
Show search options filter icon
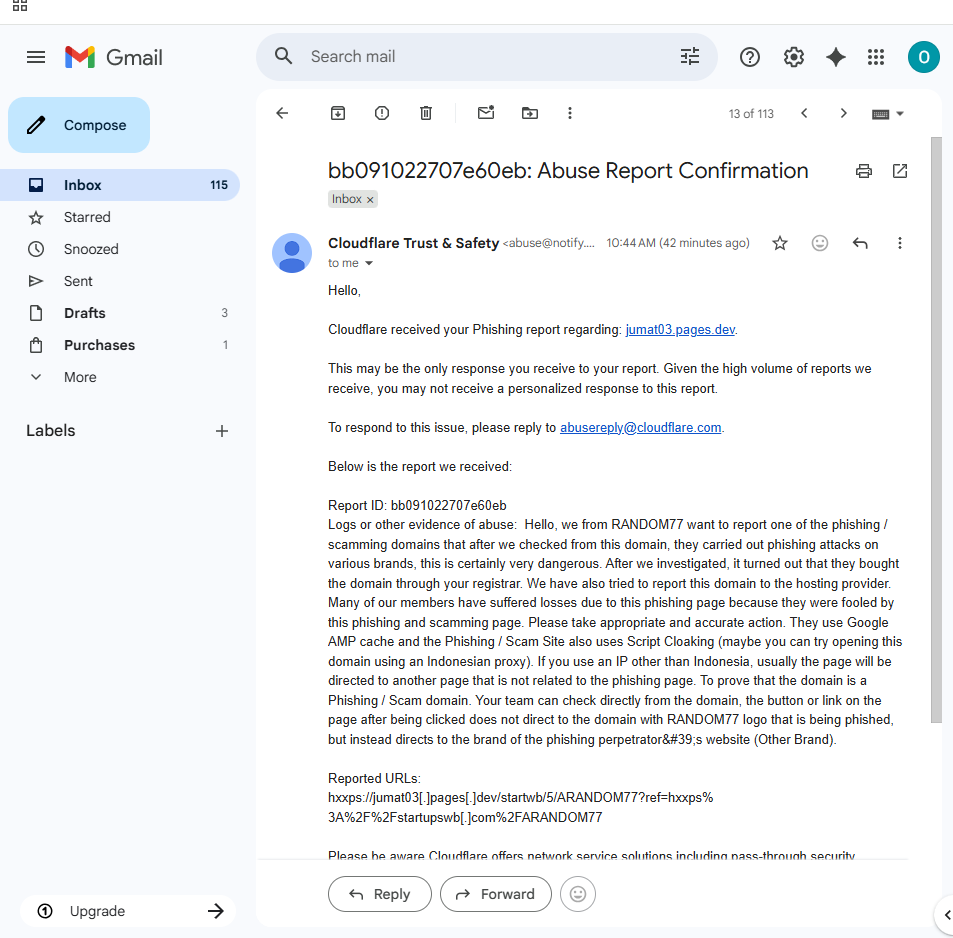690,57
